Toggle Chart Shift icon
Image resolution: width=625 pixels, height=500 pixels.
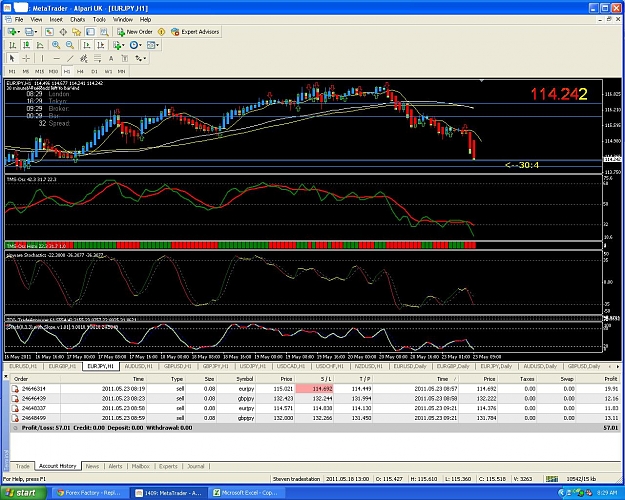(x=100, y=45)
